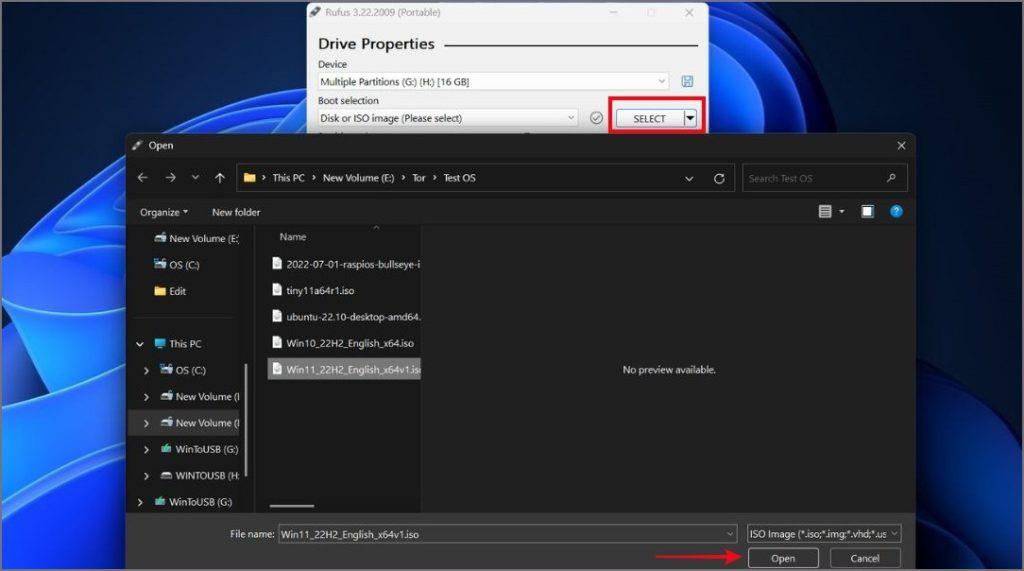Open the File name history dropdown

coord(729,534)
